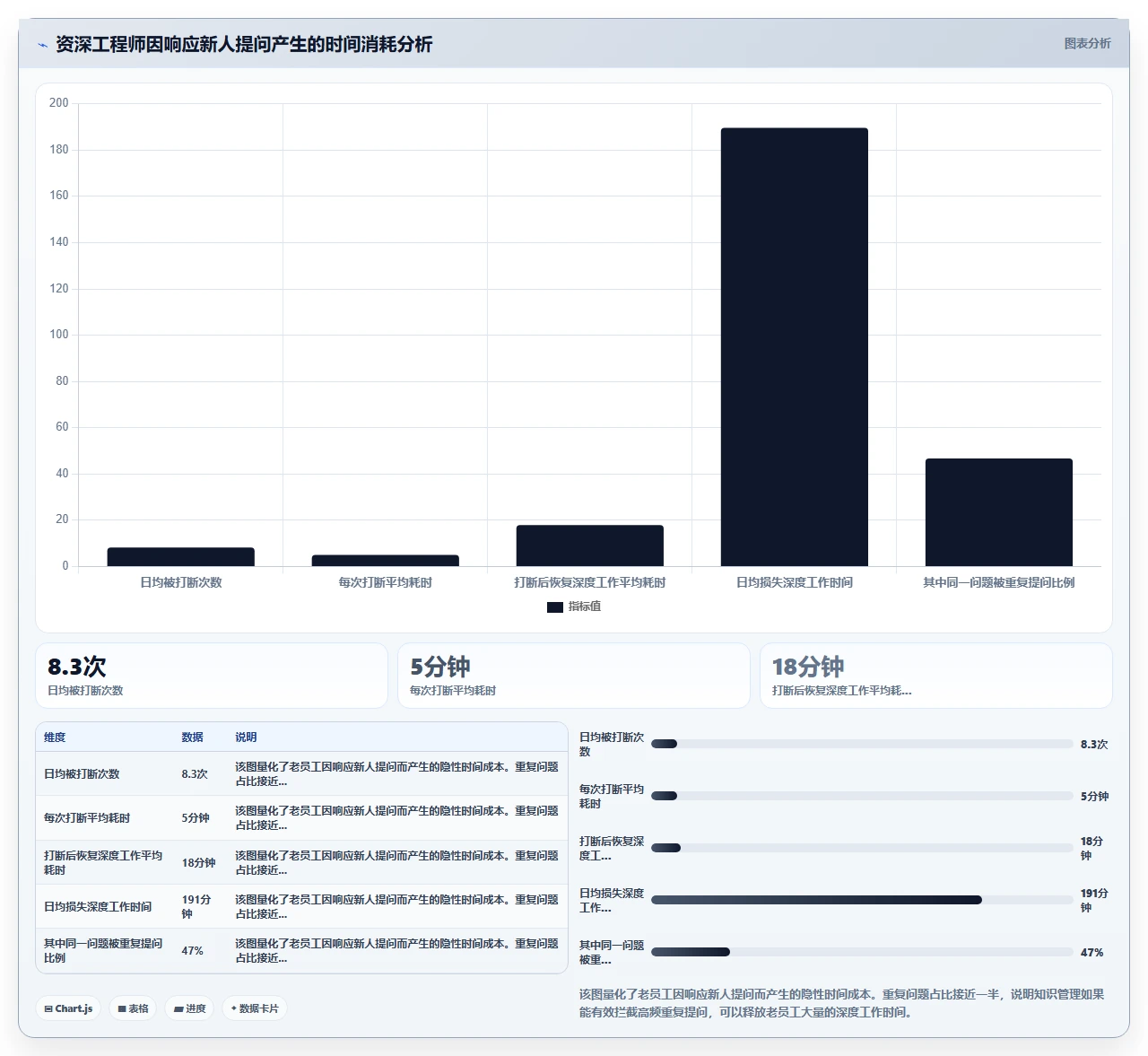Open the 5分钟 stat card
This screenshot has width=1148, height=1056.
[574, 676]
